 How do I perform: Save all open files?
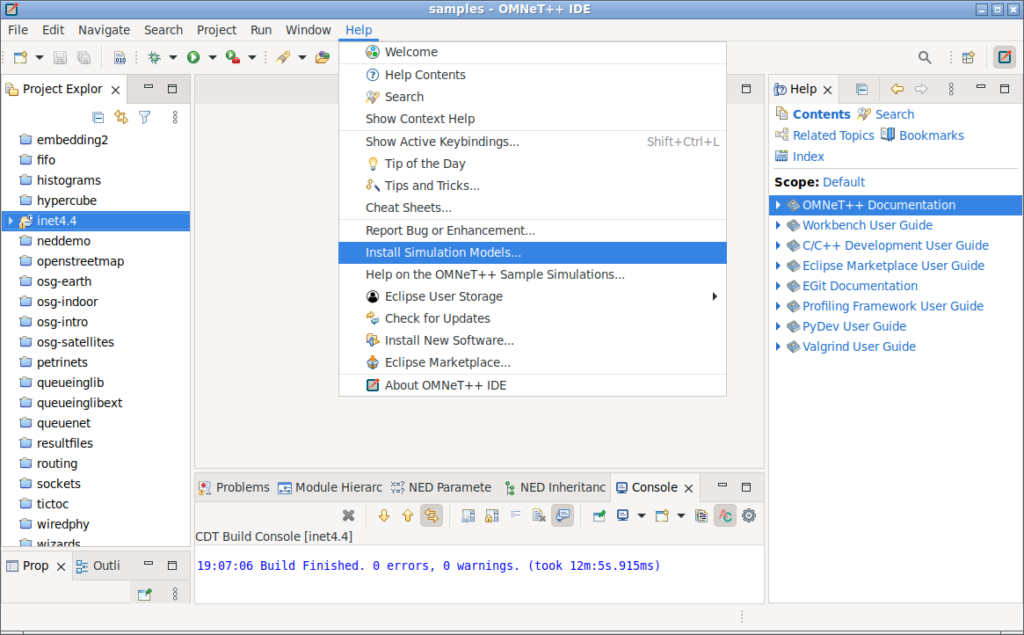(85, 57)
